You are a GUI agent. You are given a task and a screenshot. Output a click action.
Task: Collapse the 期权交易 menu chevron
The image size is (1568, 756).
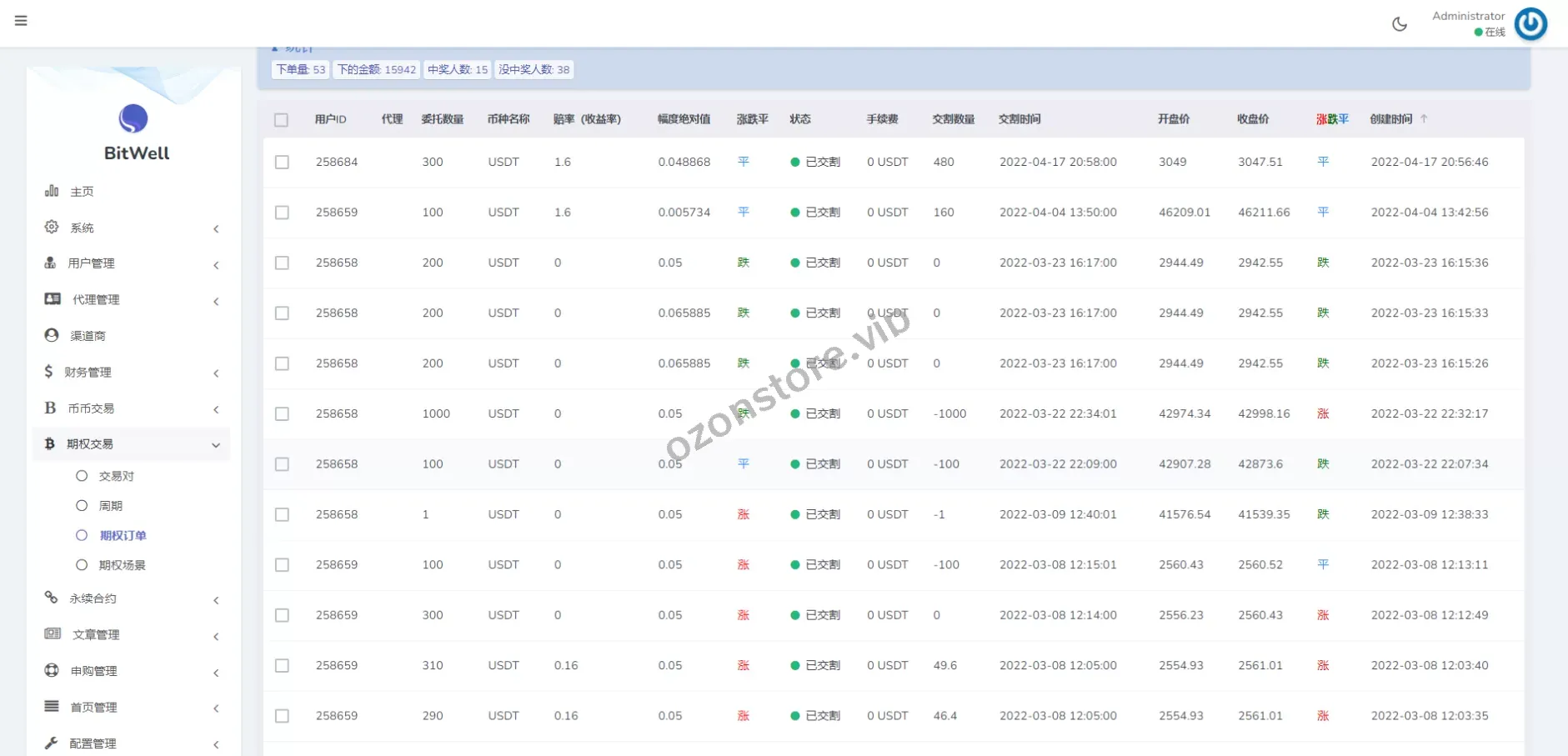click(x=216, y=445)
